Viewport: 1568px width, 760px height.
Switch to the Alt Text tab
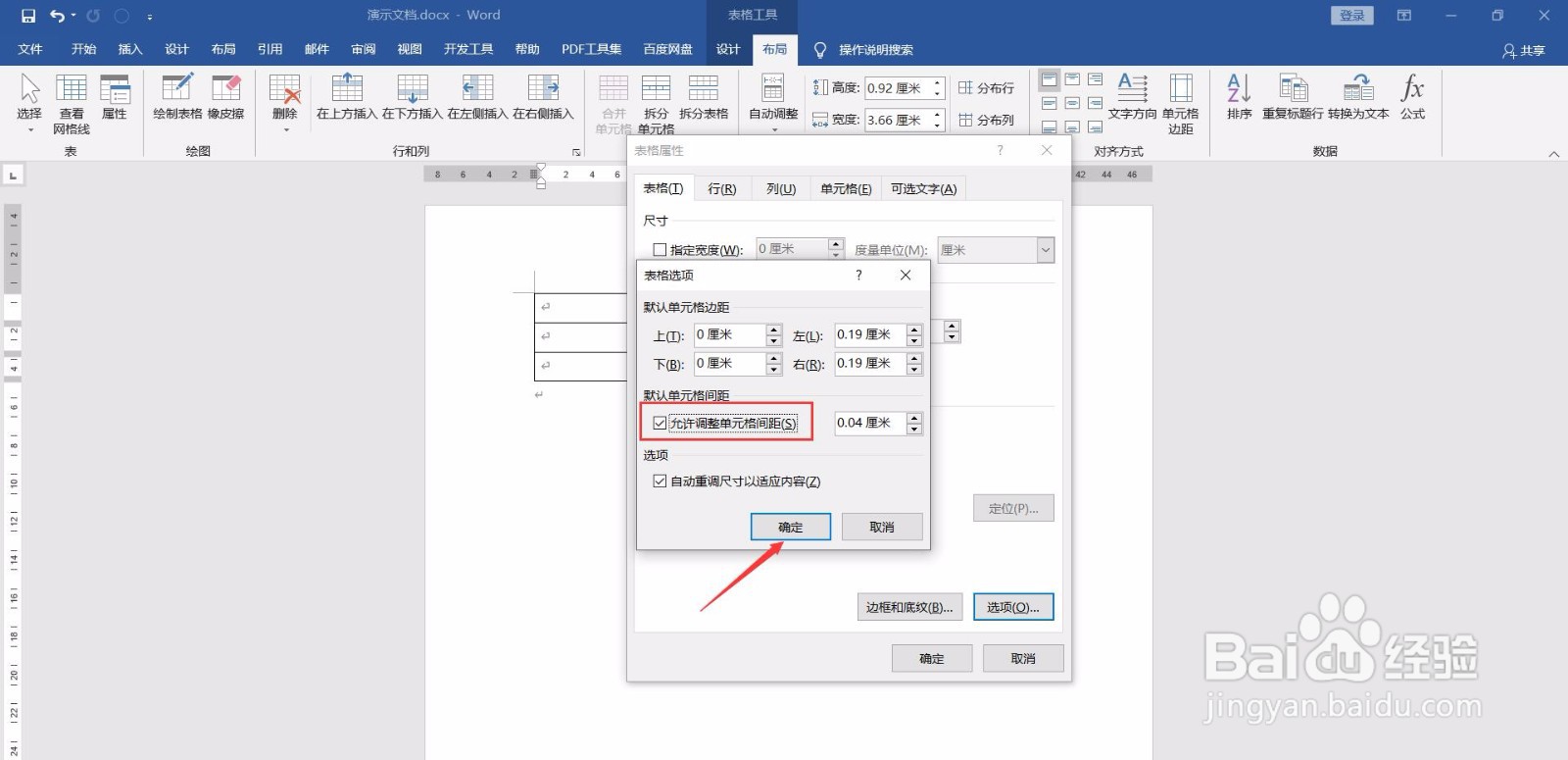point(923,189)
